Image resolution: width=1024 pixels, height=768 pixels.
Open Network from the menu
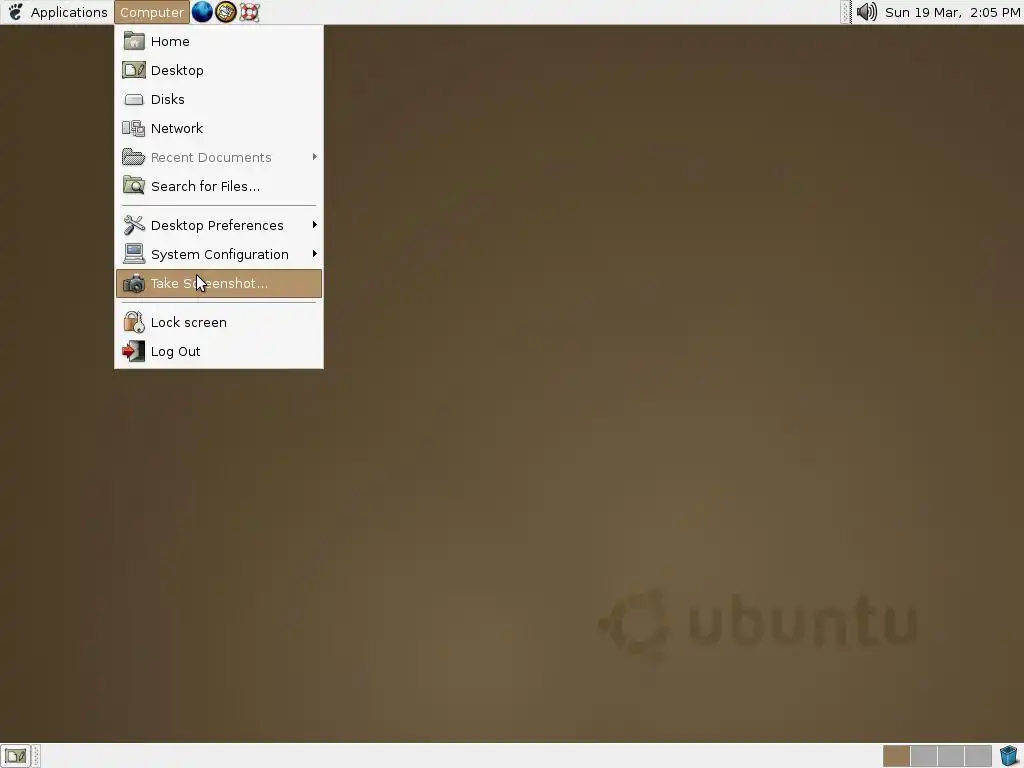tap(219, 128)
